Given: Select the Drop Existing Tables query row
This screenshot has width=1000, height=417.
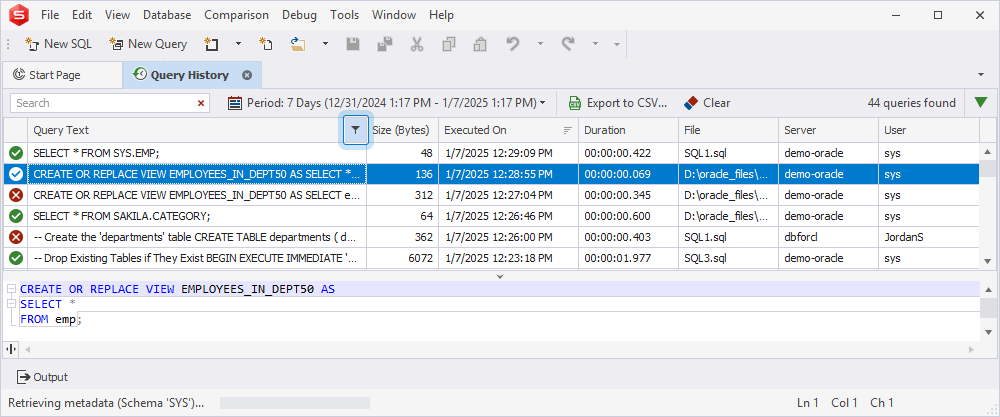Looking at the screenshot, I should tap(492, 258).
